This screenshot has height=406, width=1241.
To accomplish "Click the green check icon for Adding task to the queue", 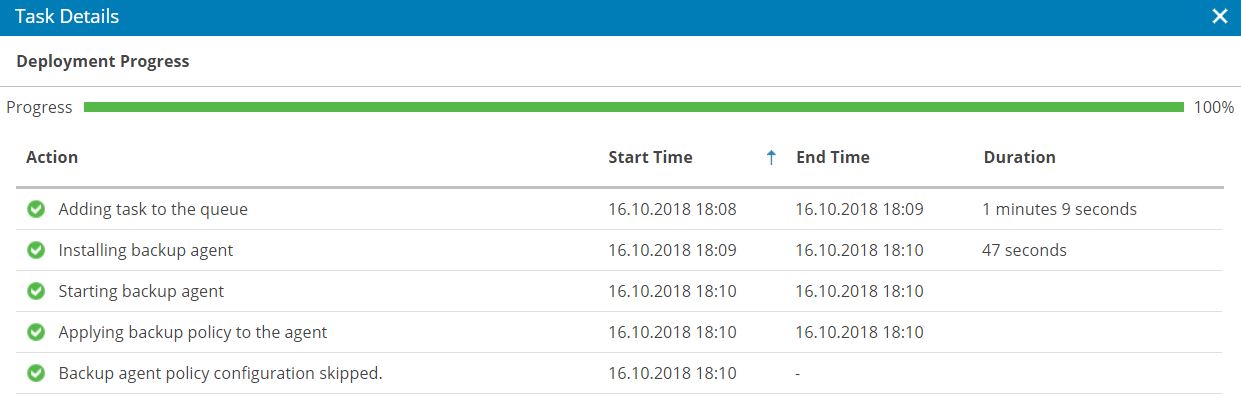I will (x=36, y=209).
